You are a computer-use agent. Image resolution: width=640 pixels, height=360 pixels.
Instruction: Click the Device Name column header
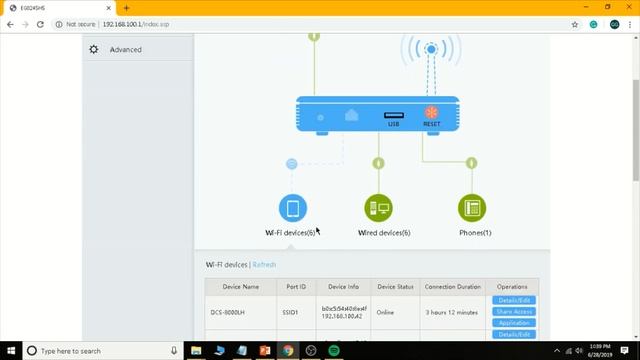[x=240, y=287]
